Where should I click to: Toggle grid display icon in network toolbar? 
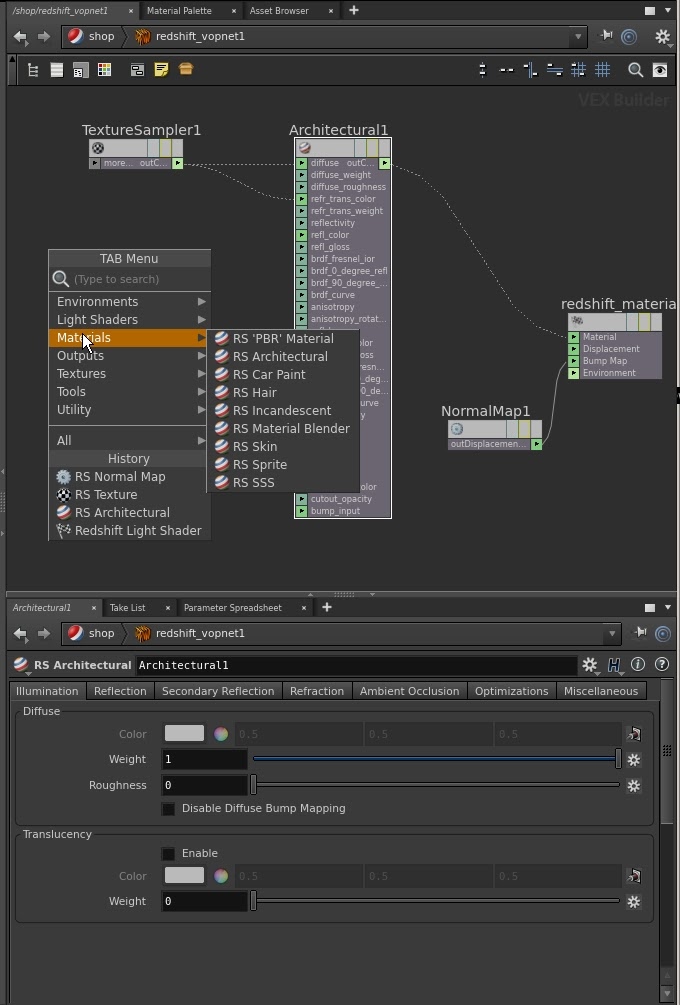pos(602,70)
